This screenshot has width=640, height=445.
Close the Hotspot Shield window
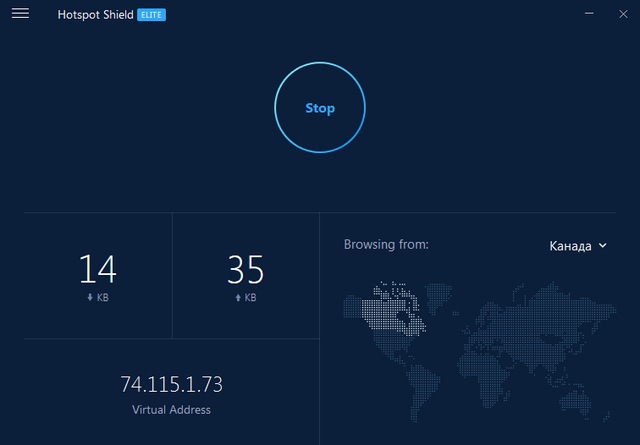pyautogui.click(x=619, y=14)
